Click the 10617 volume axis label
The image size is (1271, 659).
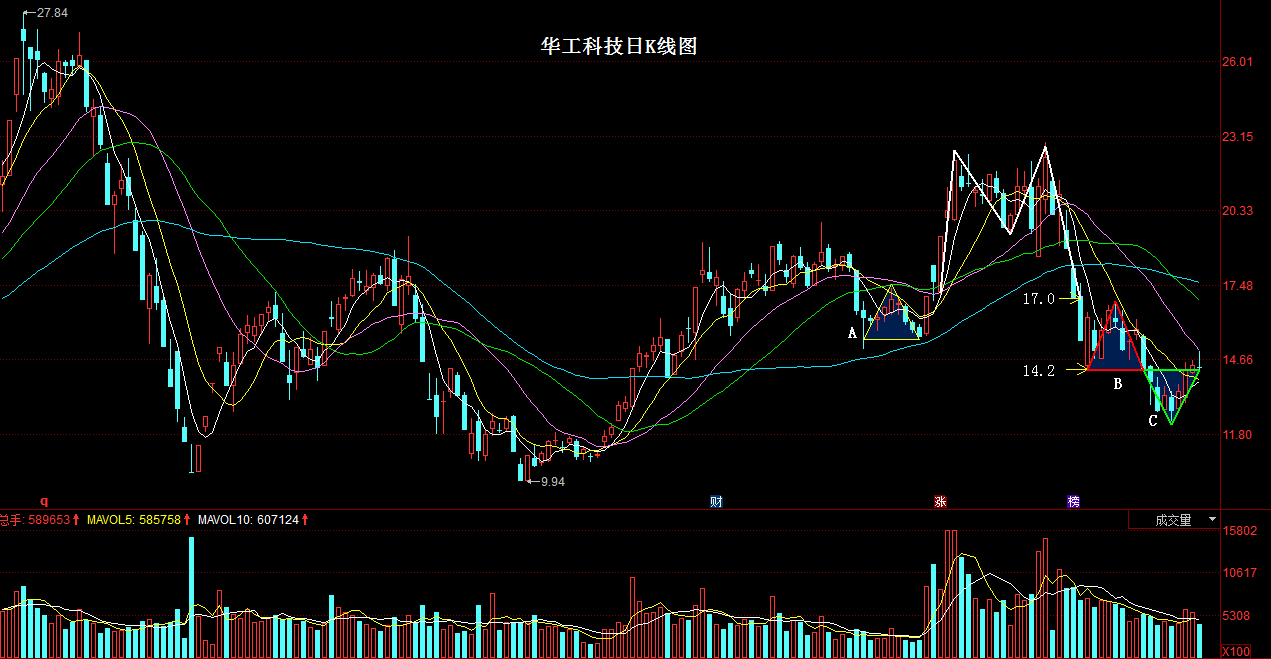(x=1240, y=573)
